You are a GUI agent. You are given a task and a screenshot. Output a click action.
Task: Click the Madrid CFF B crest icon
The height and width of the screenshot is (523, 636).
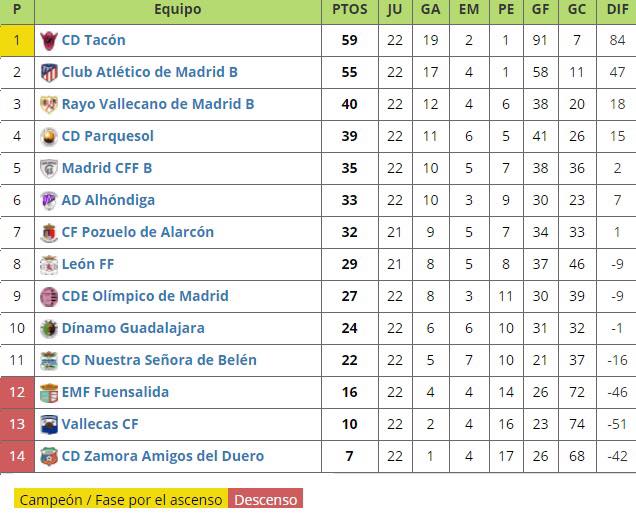click(x=48, y=169)
